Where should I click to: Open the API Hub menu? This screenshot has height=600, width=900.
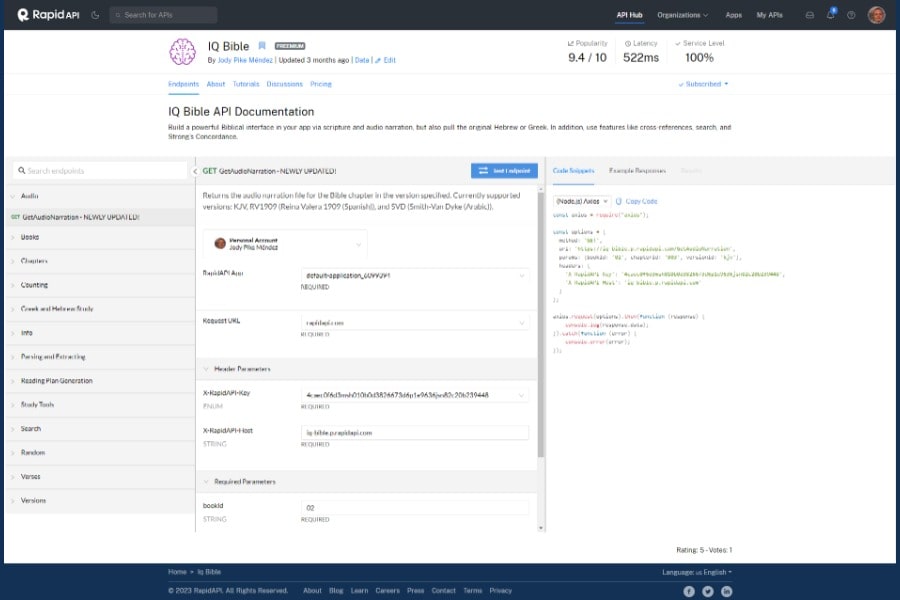coord(629,15)
